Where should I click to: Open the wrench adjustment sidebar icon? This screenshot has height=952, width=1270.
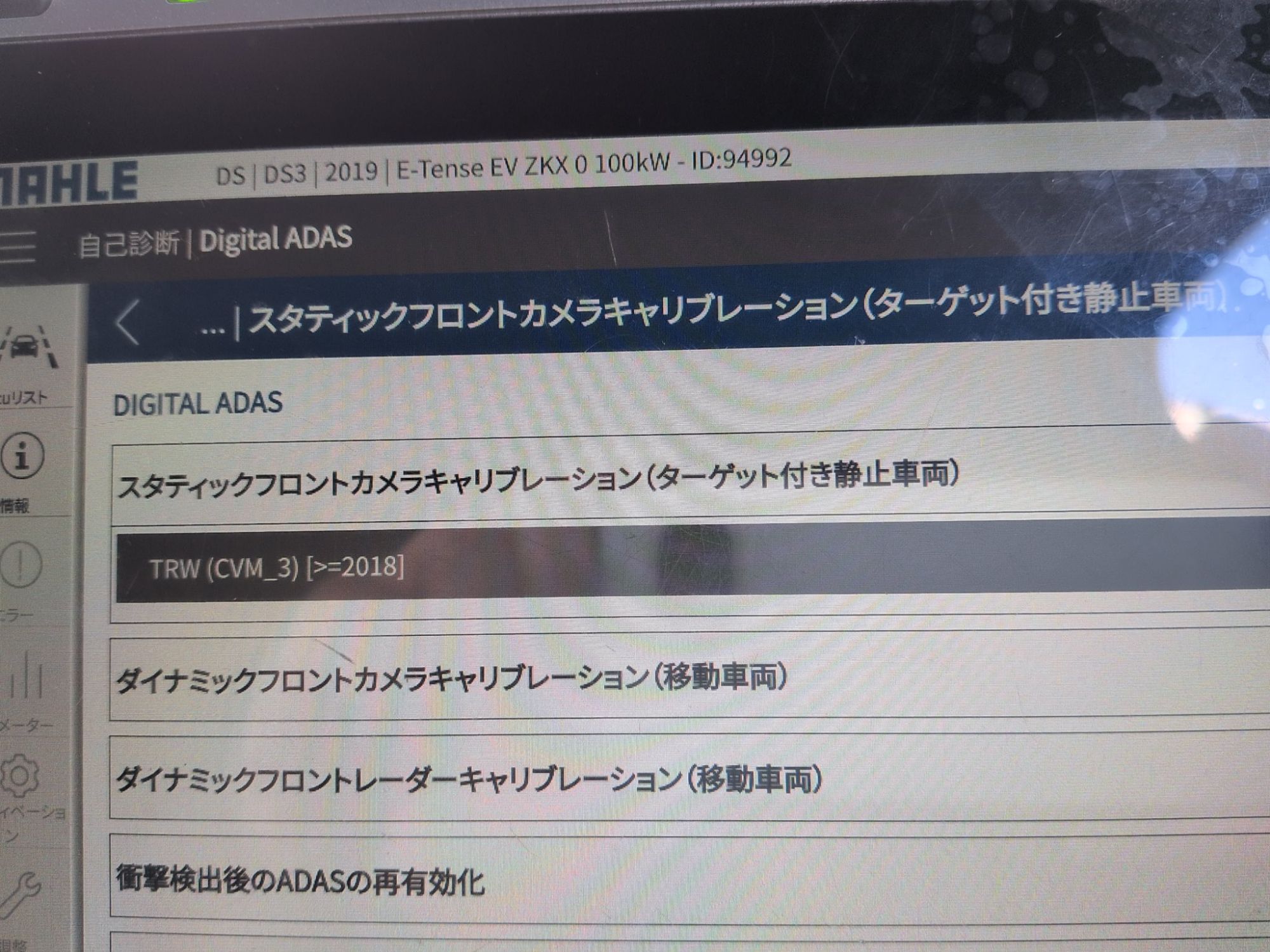pyautogui.click(x=20, y=895)
